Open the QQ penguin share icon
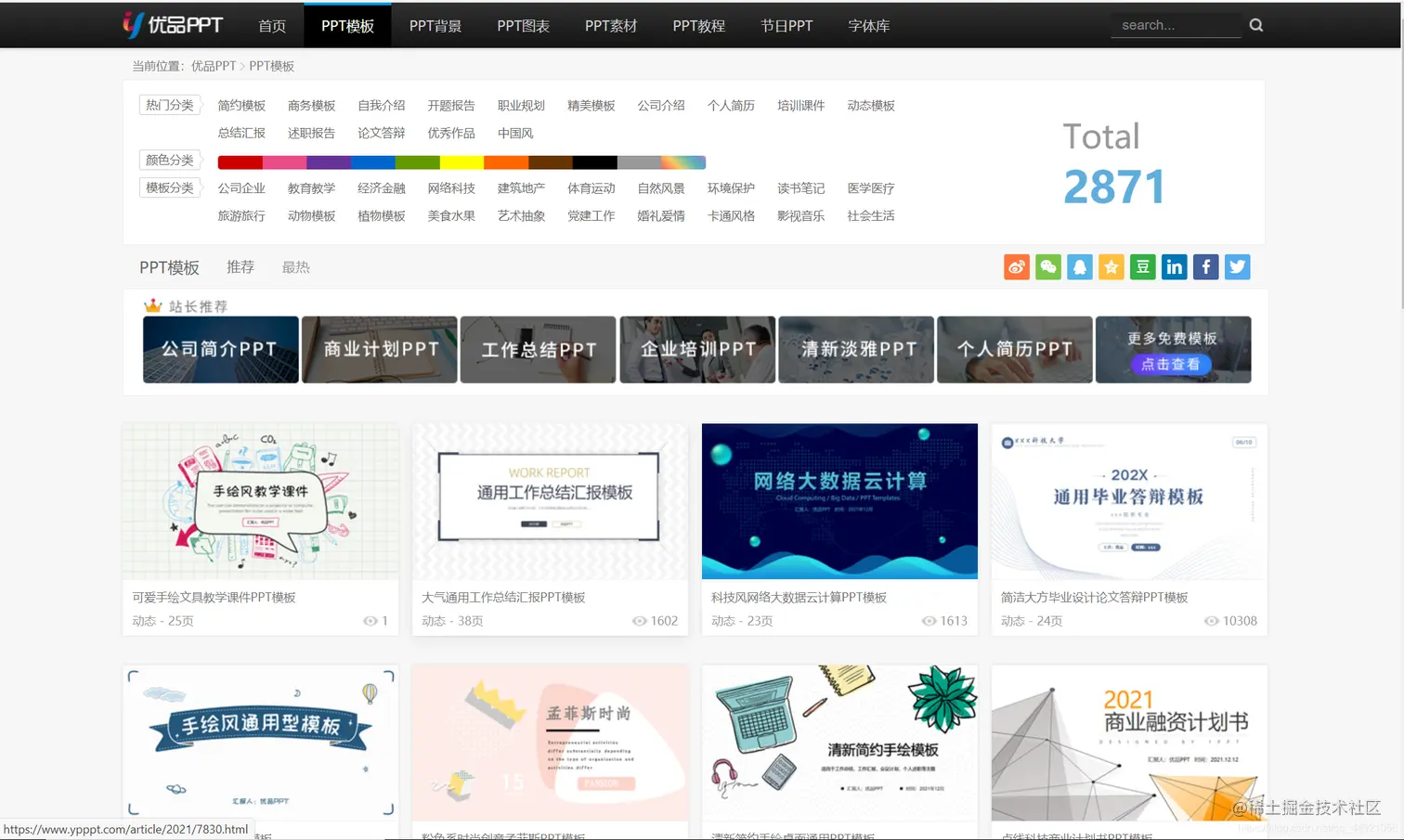Viewport: 1404px width, 840px height. pyautogui.click(x=1079, y=266)
